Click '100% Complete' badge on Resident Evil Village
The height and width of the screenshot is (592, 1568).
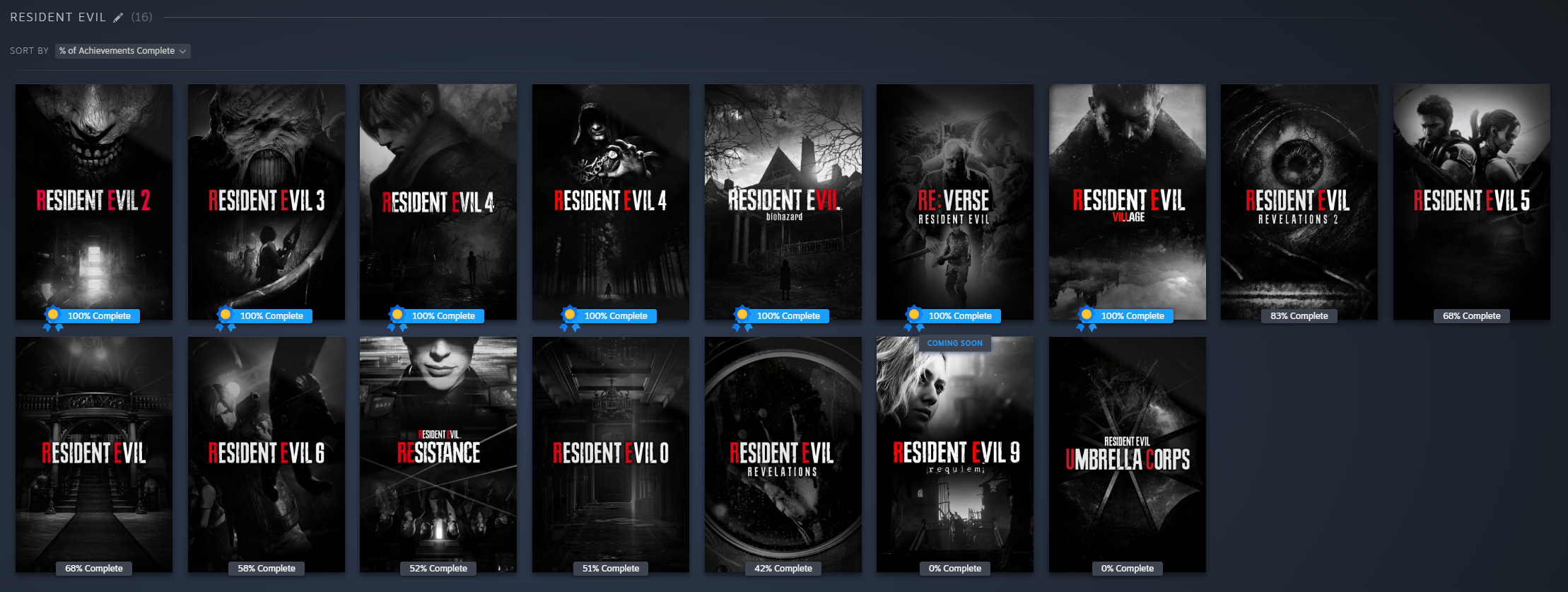pos(1133,316)
